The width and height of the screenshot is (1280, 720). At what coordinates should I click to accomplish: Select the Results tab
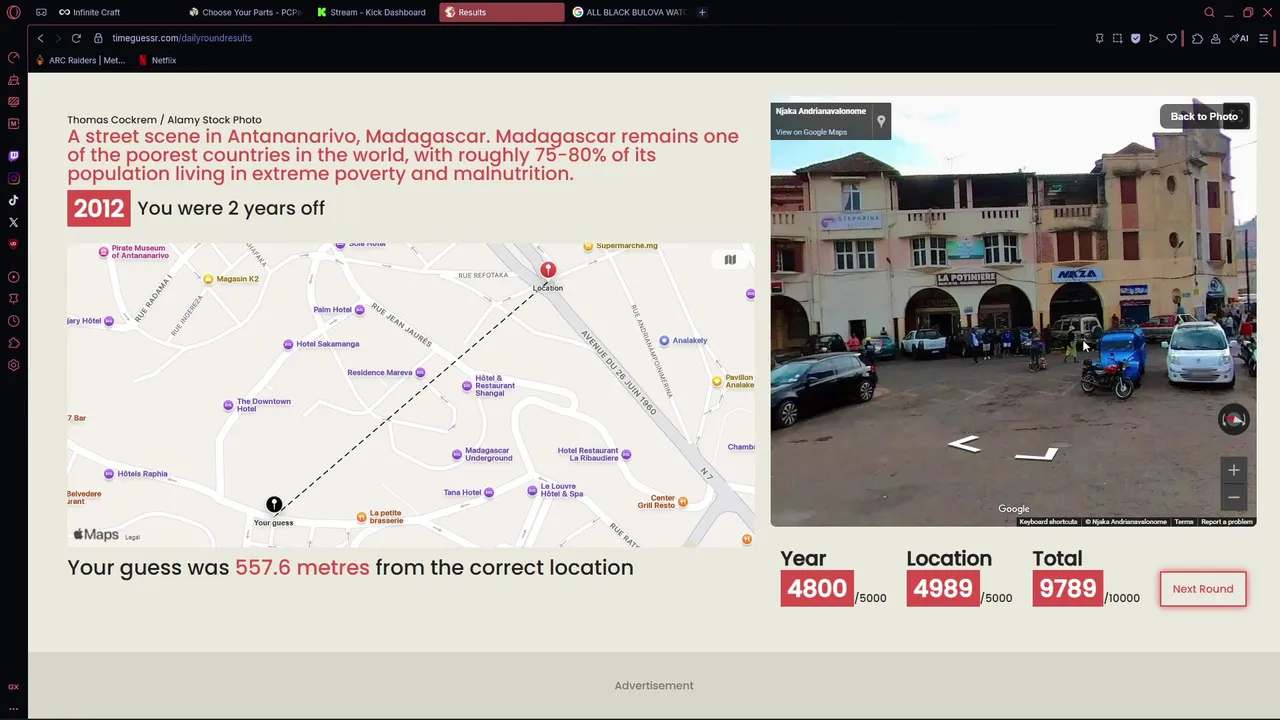pyautogui.click(x=501, y=12)
